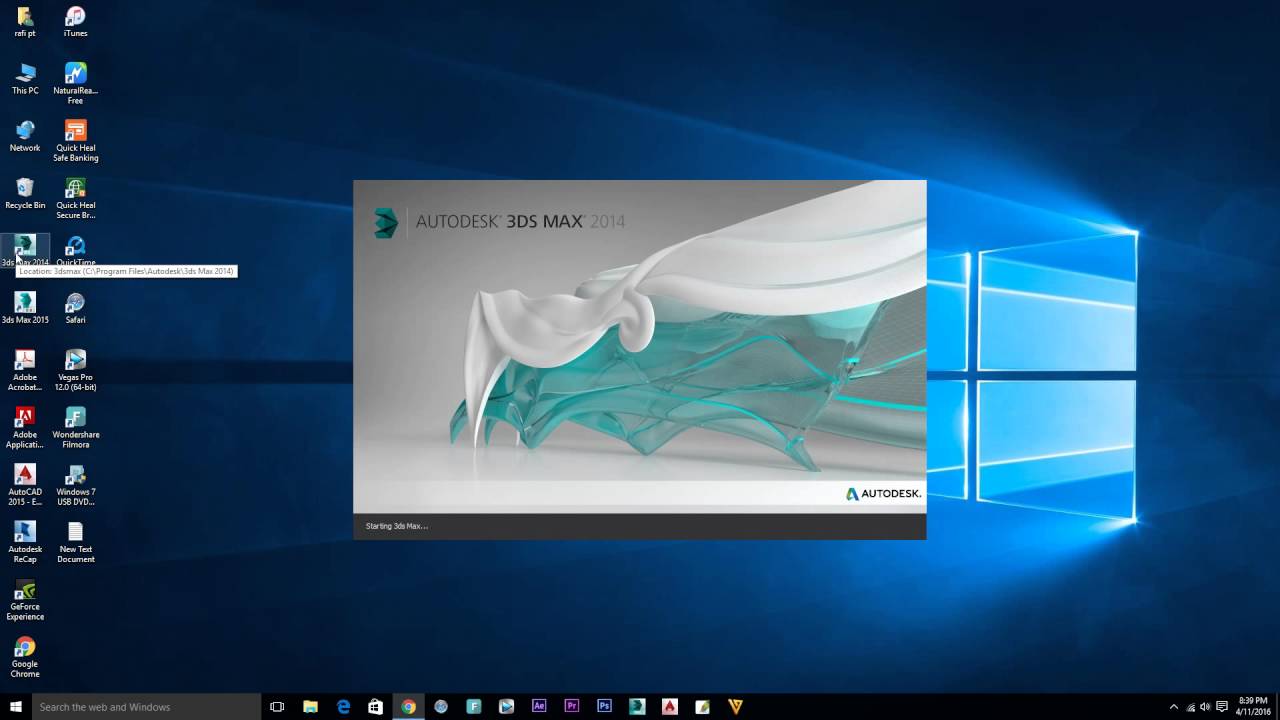
Task: Open Windows 7 USB DVD tool shortcut
Action: point(75,485)
